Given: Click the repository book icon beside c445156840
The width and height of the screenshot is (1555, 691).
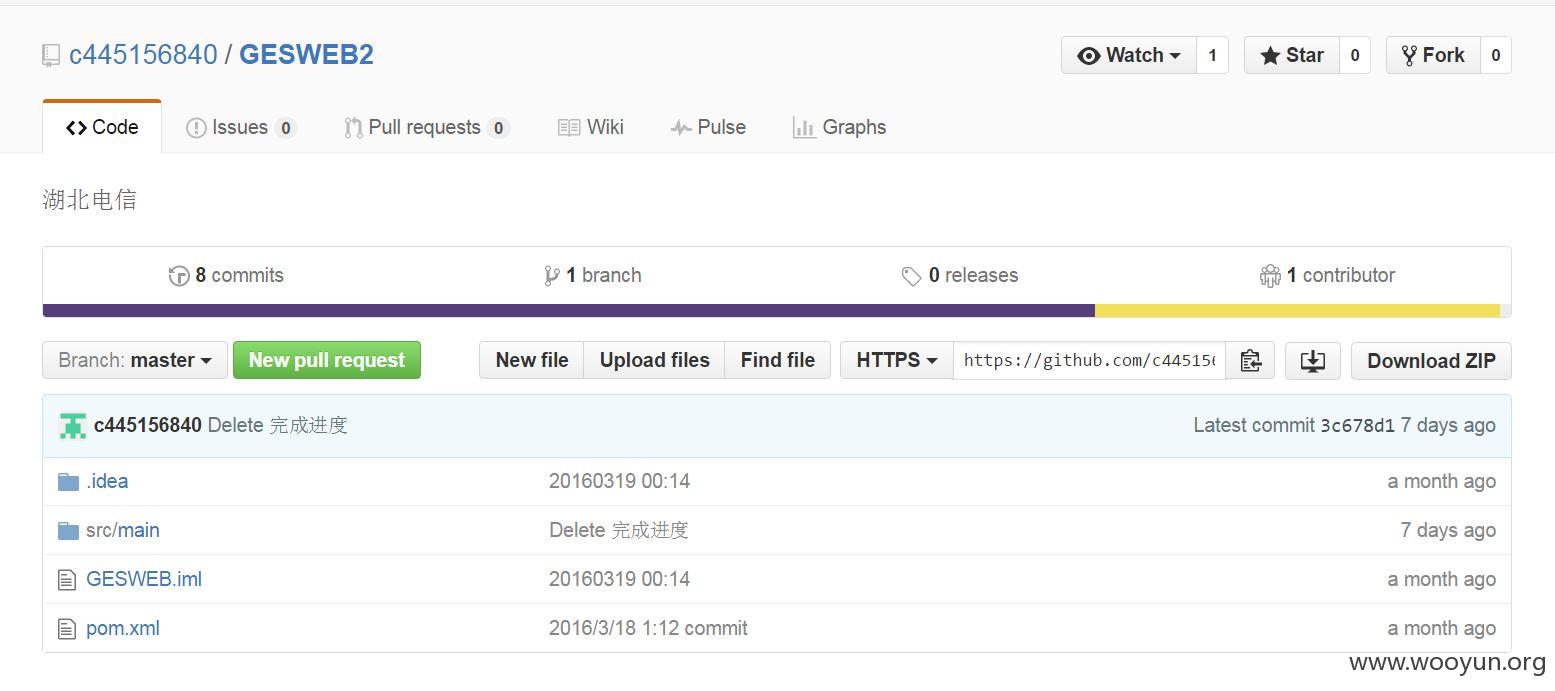Looking at the screenshot, I should point(51,56).
